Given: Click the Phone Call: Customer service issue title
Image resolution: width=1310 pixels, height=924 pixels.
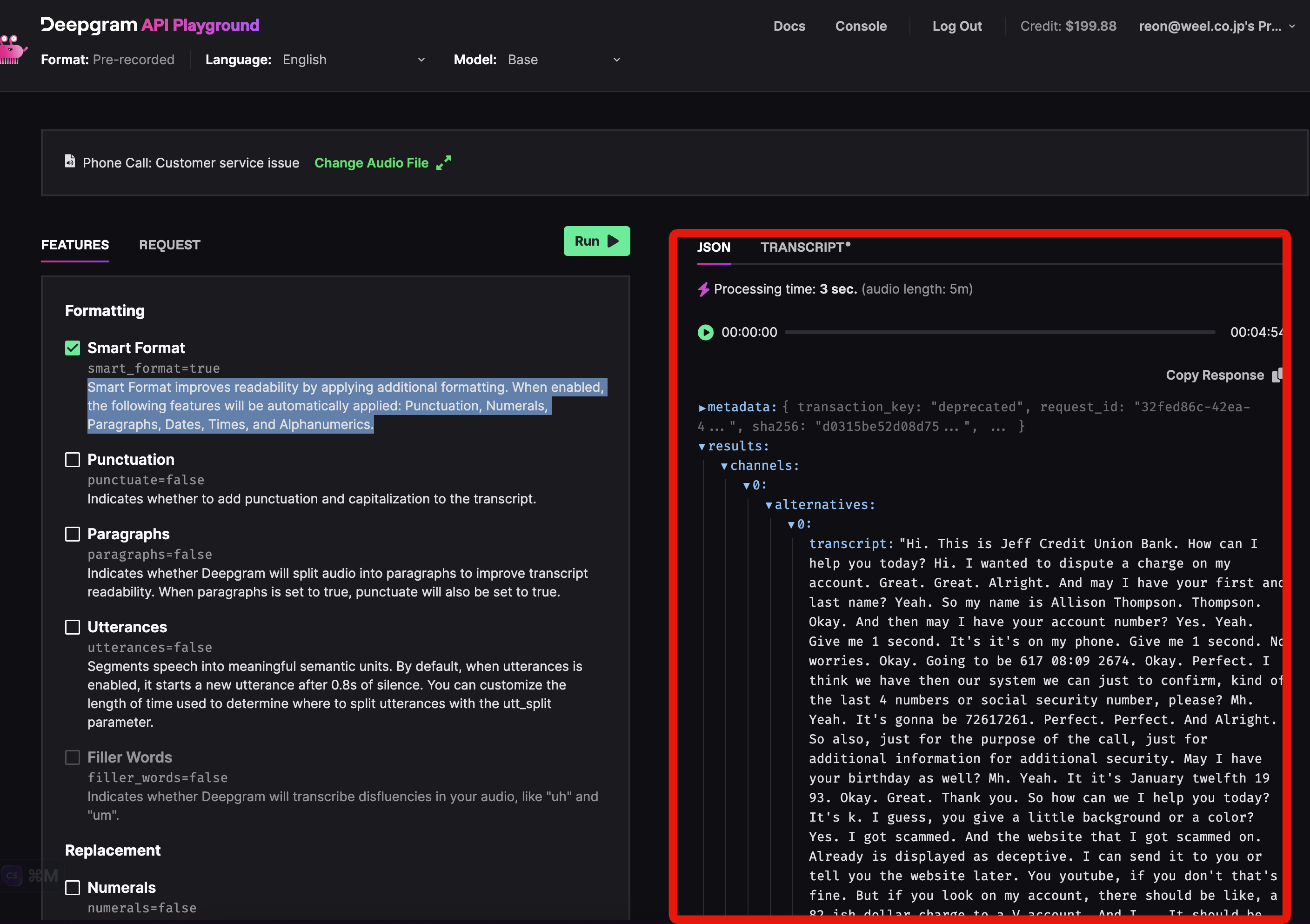Looking at the screenshot, I should 191,163.
